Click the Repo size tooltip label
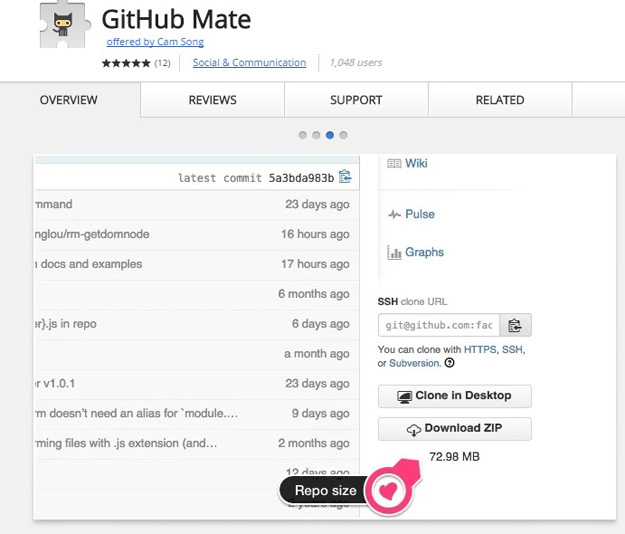625x534 pixels. 325,491
